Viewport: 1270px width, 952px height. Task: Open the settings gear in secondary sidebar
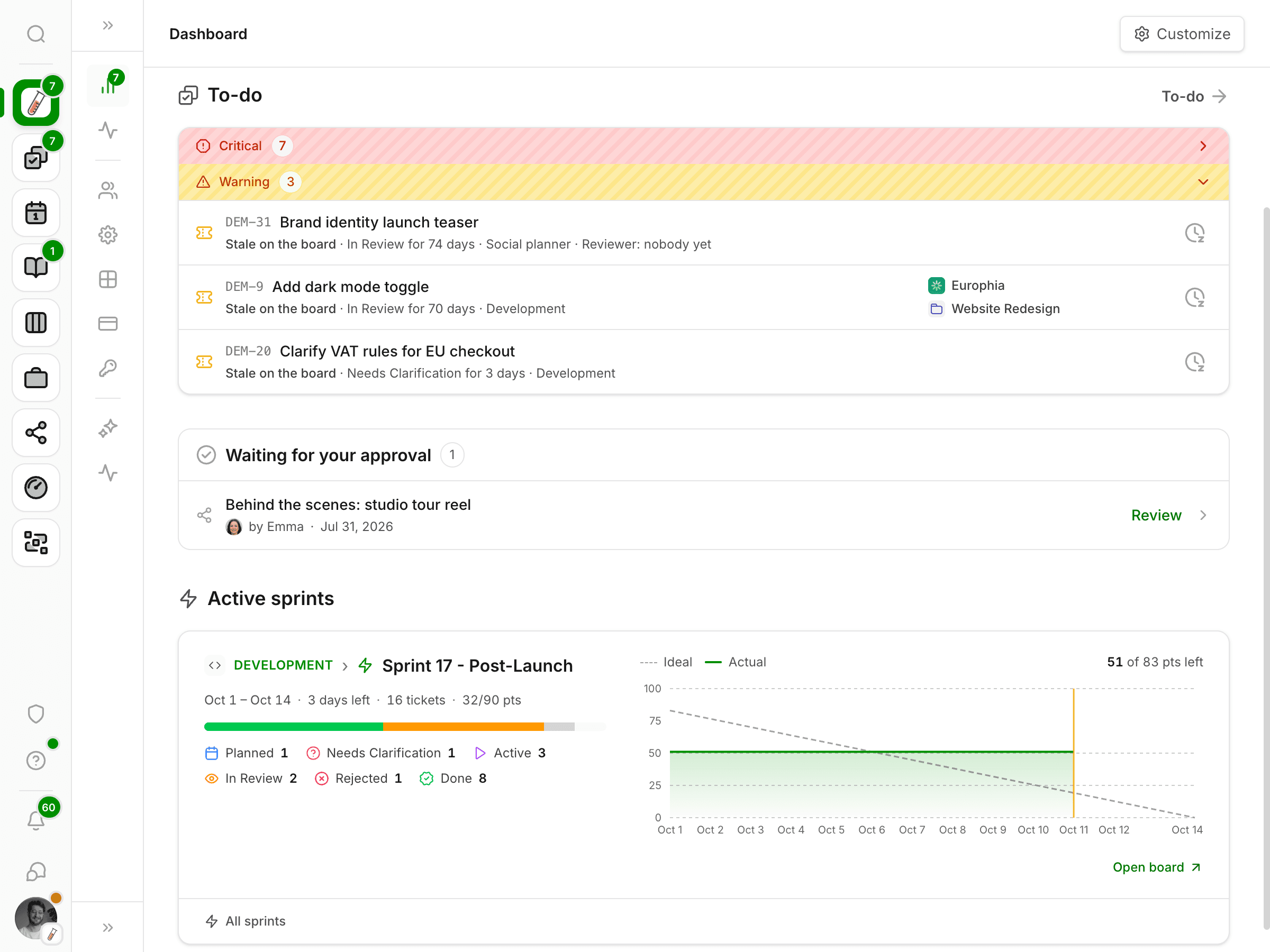point(108,235)
